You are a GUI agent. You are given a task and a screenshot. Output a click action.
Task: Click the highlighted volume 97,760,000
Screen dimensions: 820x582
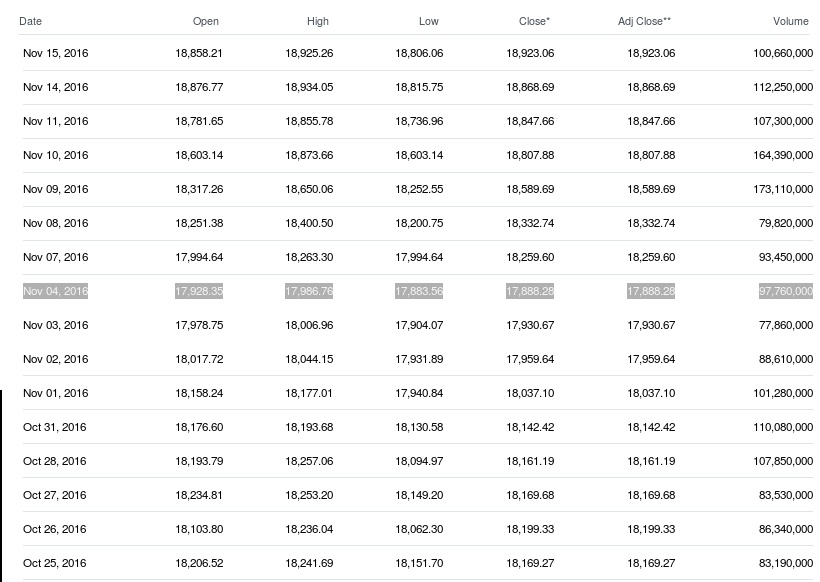tap(785, 291)
